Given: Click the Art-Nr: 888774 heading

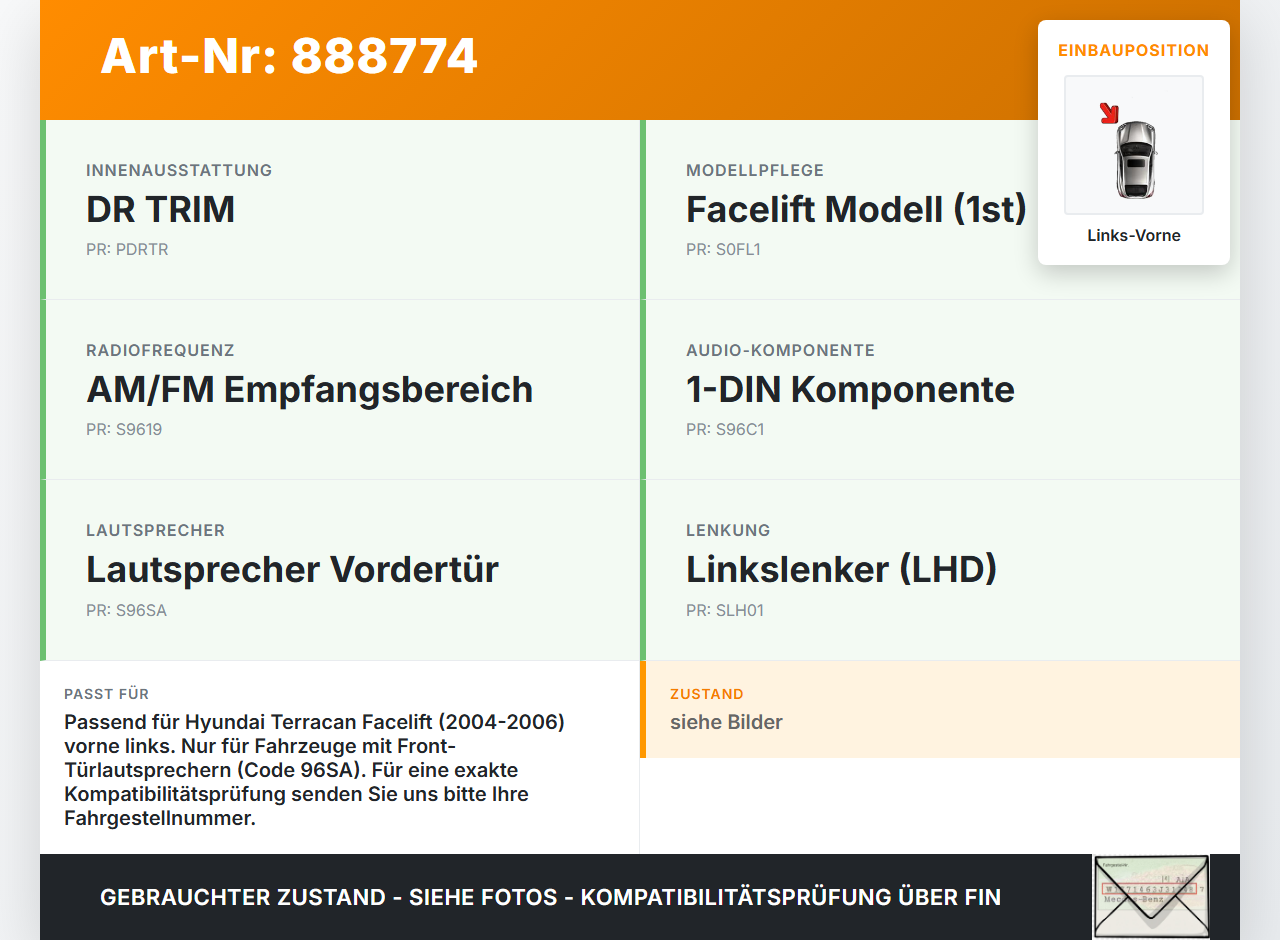Looking at the screenshot, I should click(x=289, y=56).
